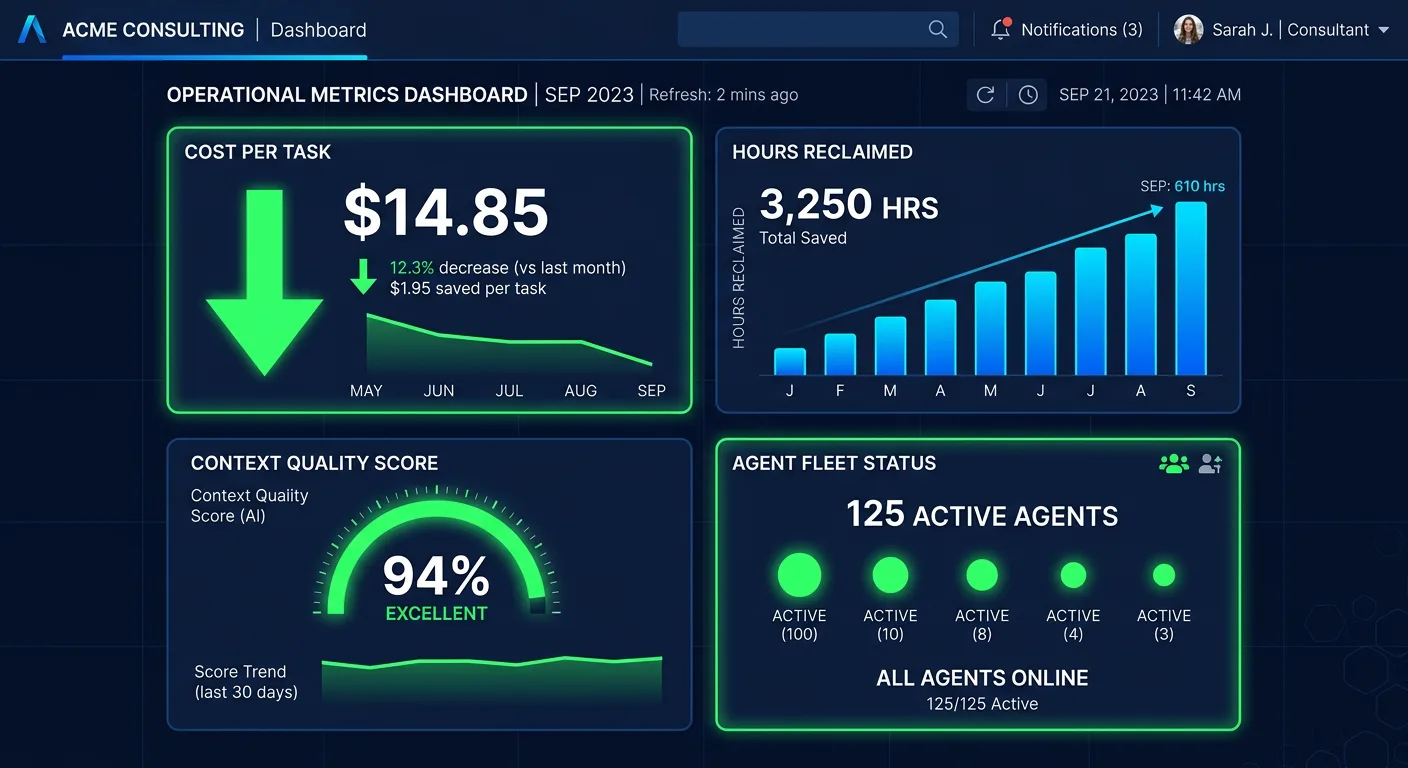The image size is (1408, 768).
Task: Select the agent group view icon
Action: (1173, 462)
